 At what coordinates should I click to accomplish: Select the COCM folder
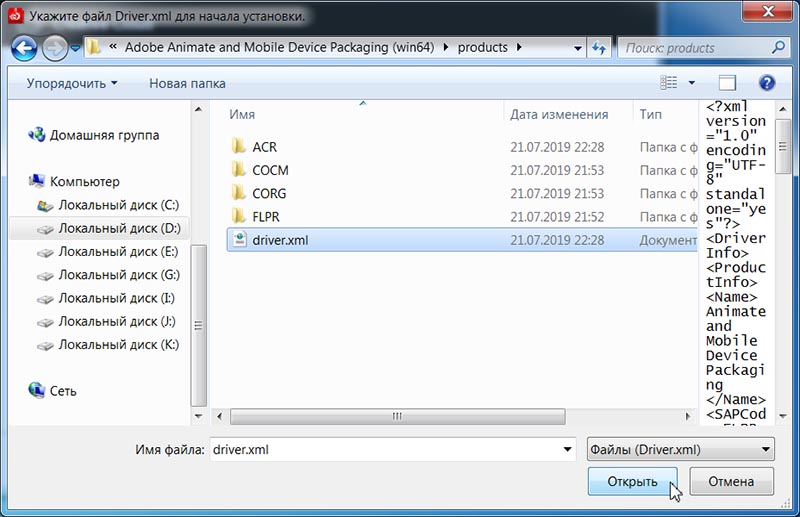coord(270,170)
